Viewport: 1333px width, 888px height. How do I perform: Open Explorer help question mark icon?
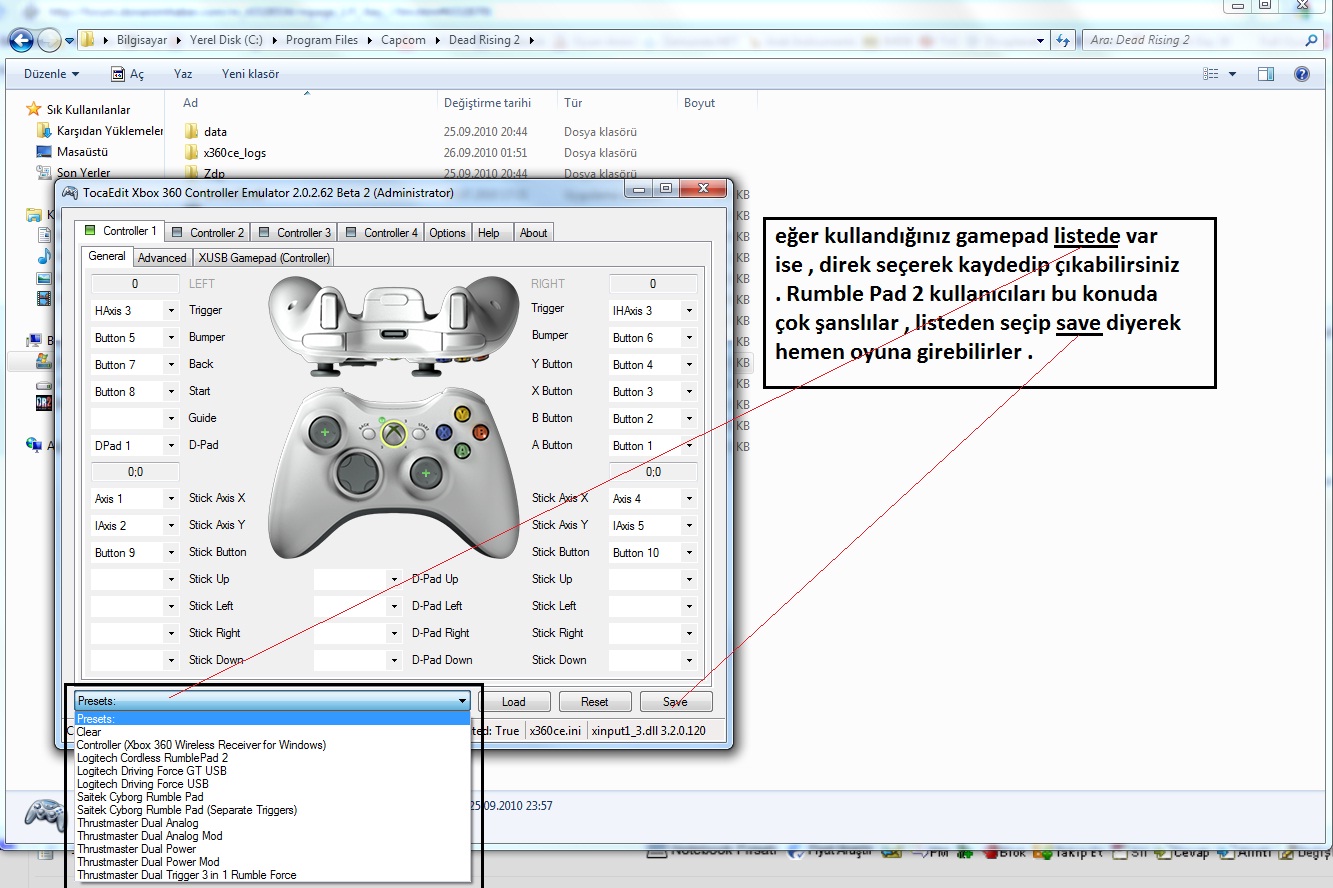(x=1301, y=74)
